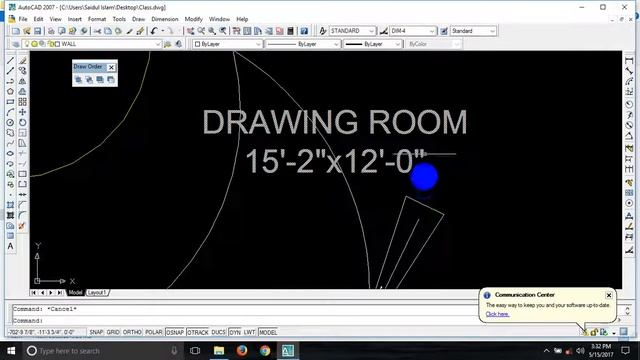Open the Help question mark icon
The image size is (640, 360).
pyautogui.click(x=304, y=31)
